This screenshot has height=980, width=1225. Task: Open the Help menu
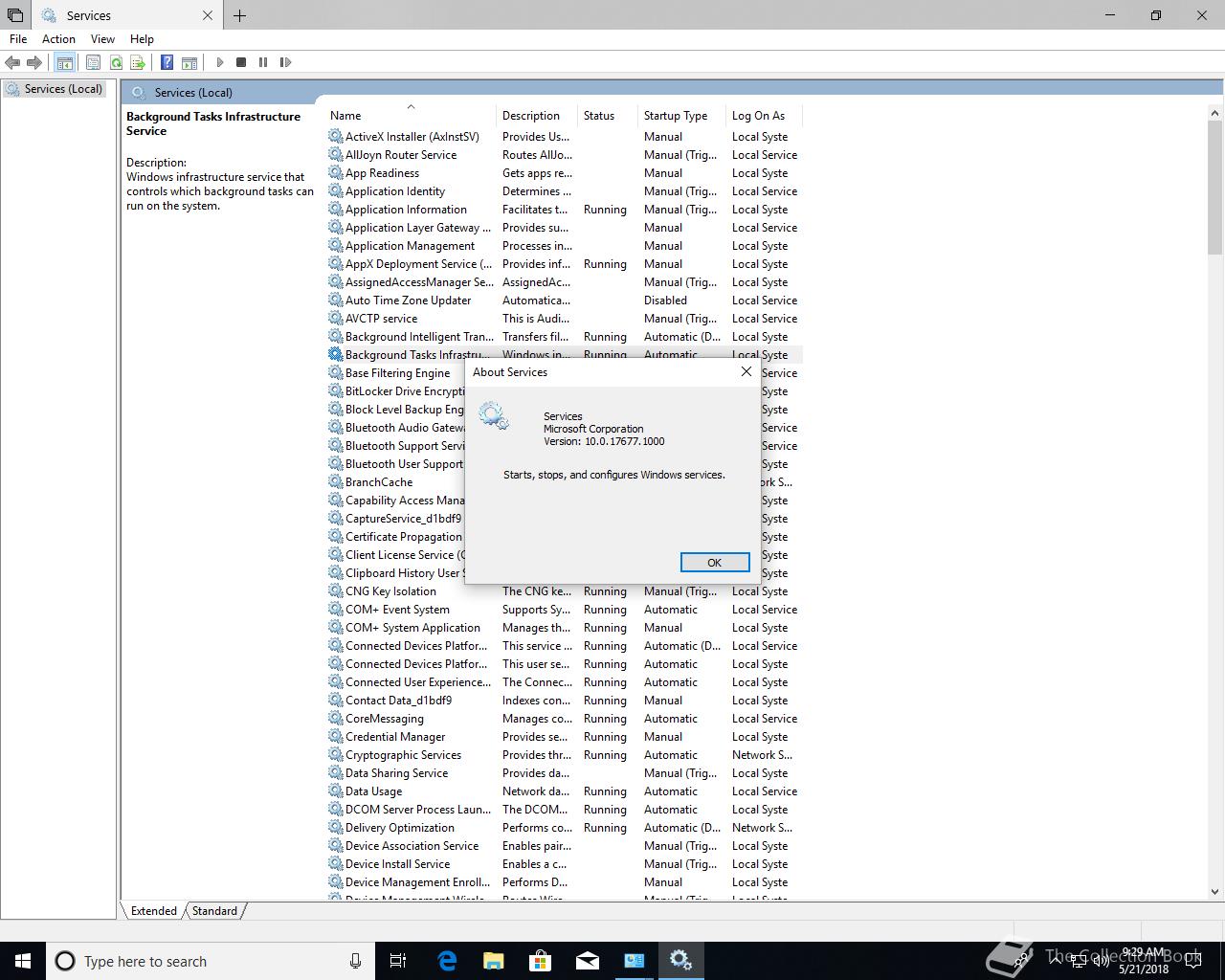click(x=142, y=38)
